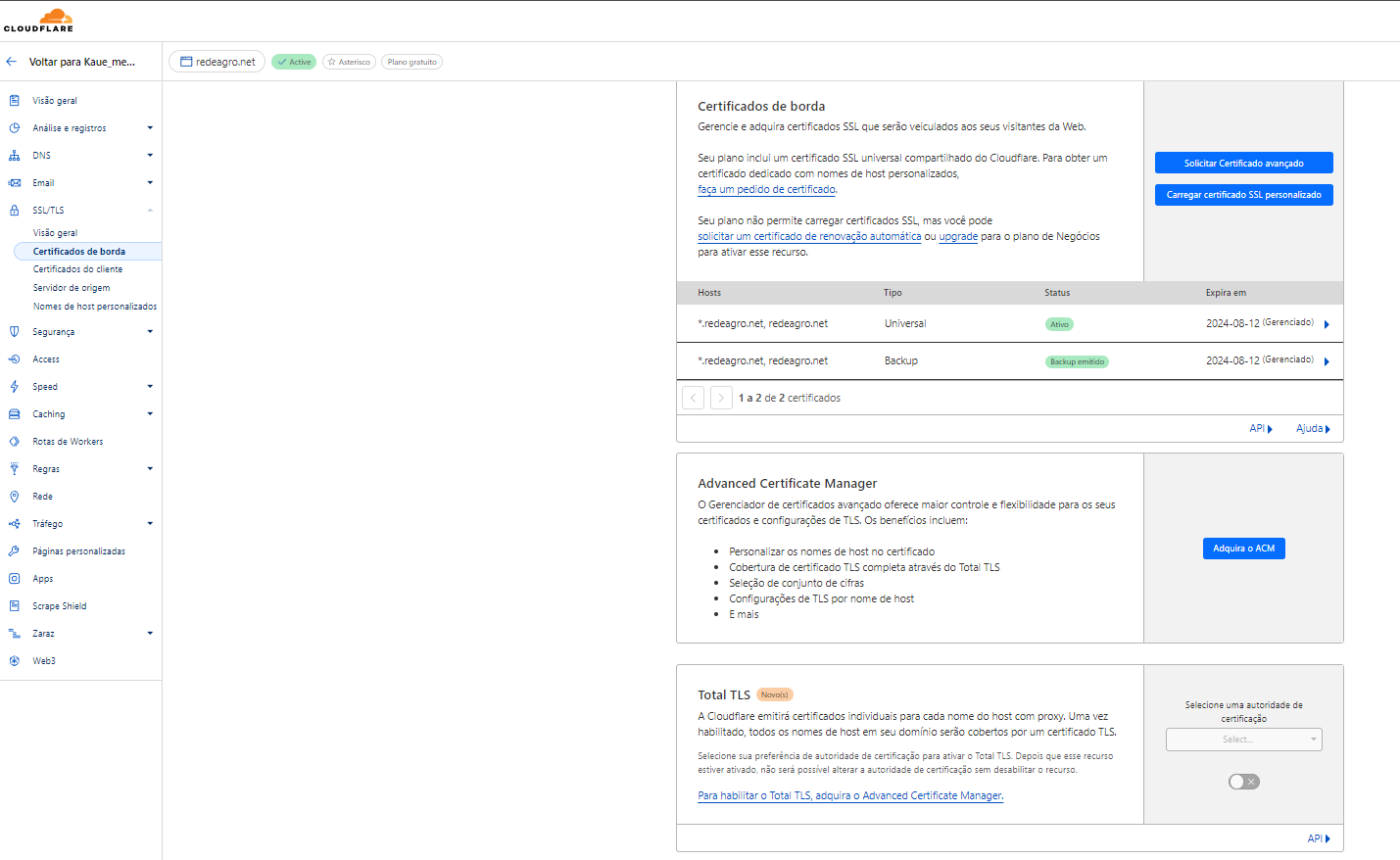Click Solicitar Certificado avançado button
Screen dimensions: 1400x860
coord(1244,164)
